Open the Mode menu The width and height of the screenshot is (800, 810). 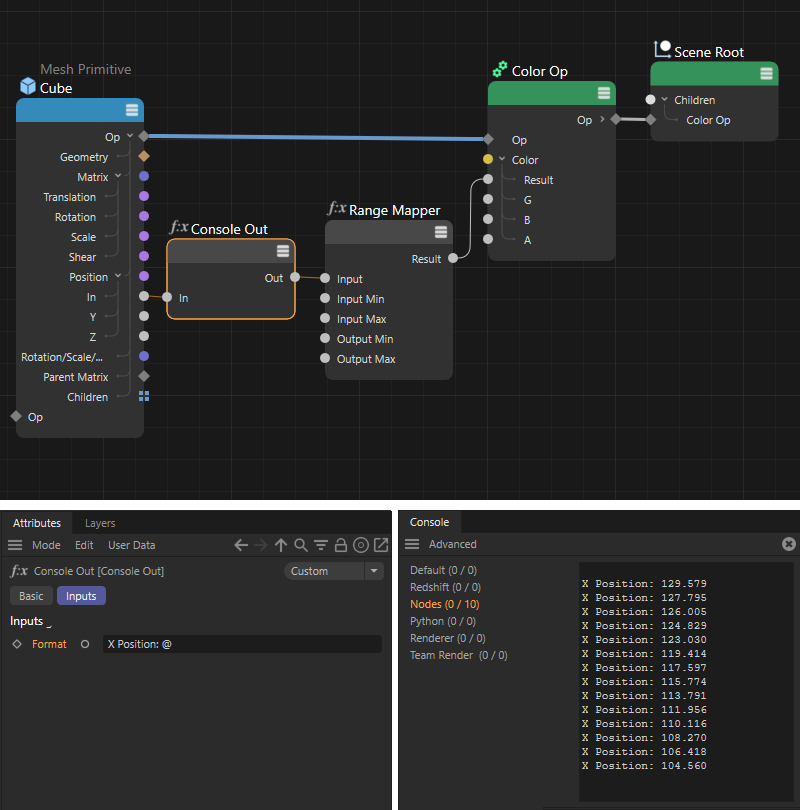(x=46, y=545)
